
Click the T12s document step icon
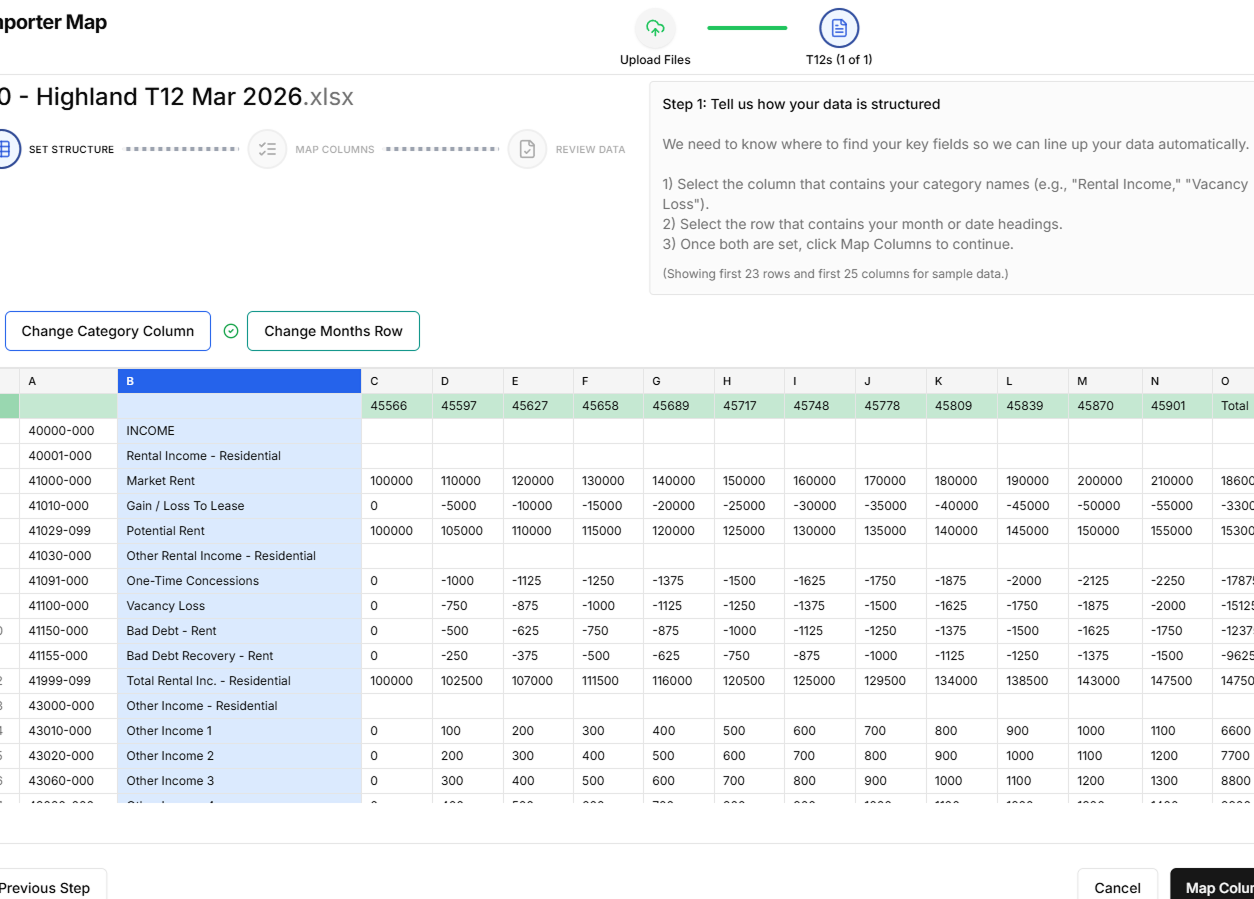coord(839,28)
